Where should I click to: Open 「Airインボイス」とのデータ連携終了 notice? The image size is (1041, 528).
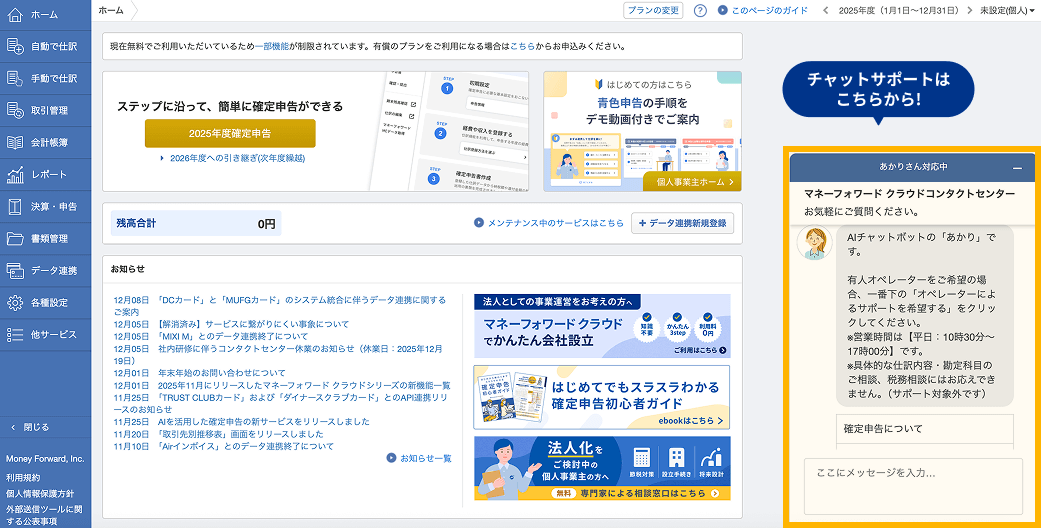tap(246, 446)
